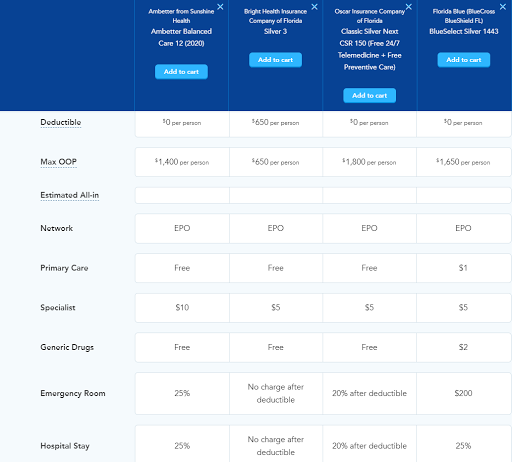
Task: Remove Bright Health Silver 3 plan column
Action: (314, 7)
